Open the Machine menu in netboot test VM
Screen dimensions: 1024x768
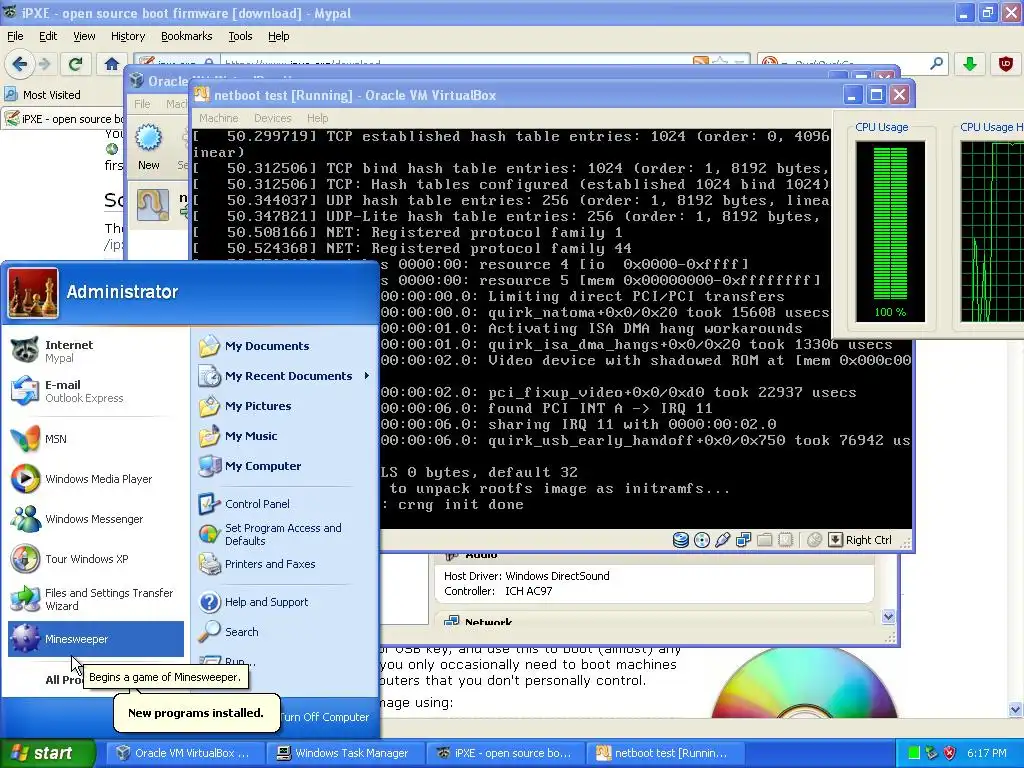[x=218, y=118]
